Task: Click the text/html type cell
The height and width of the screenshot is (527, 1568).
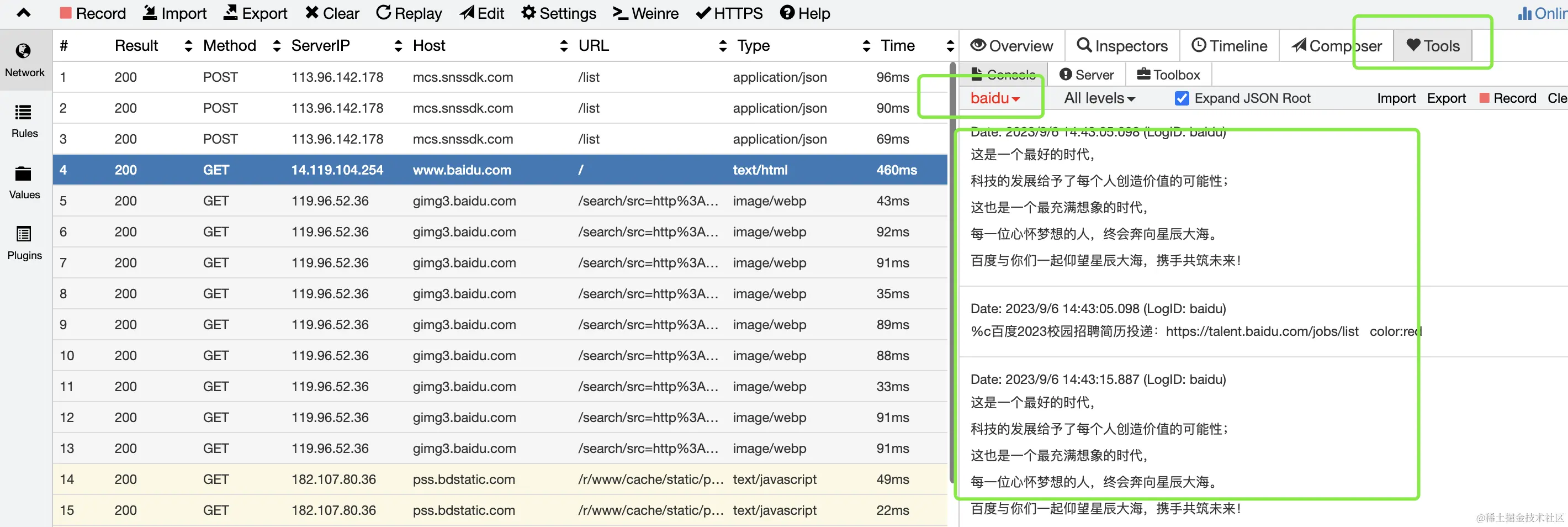Action: tap(760, 170)
